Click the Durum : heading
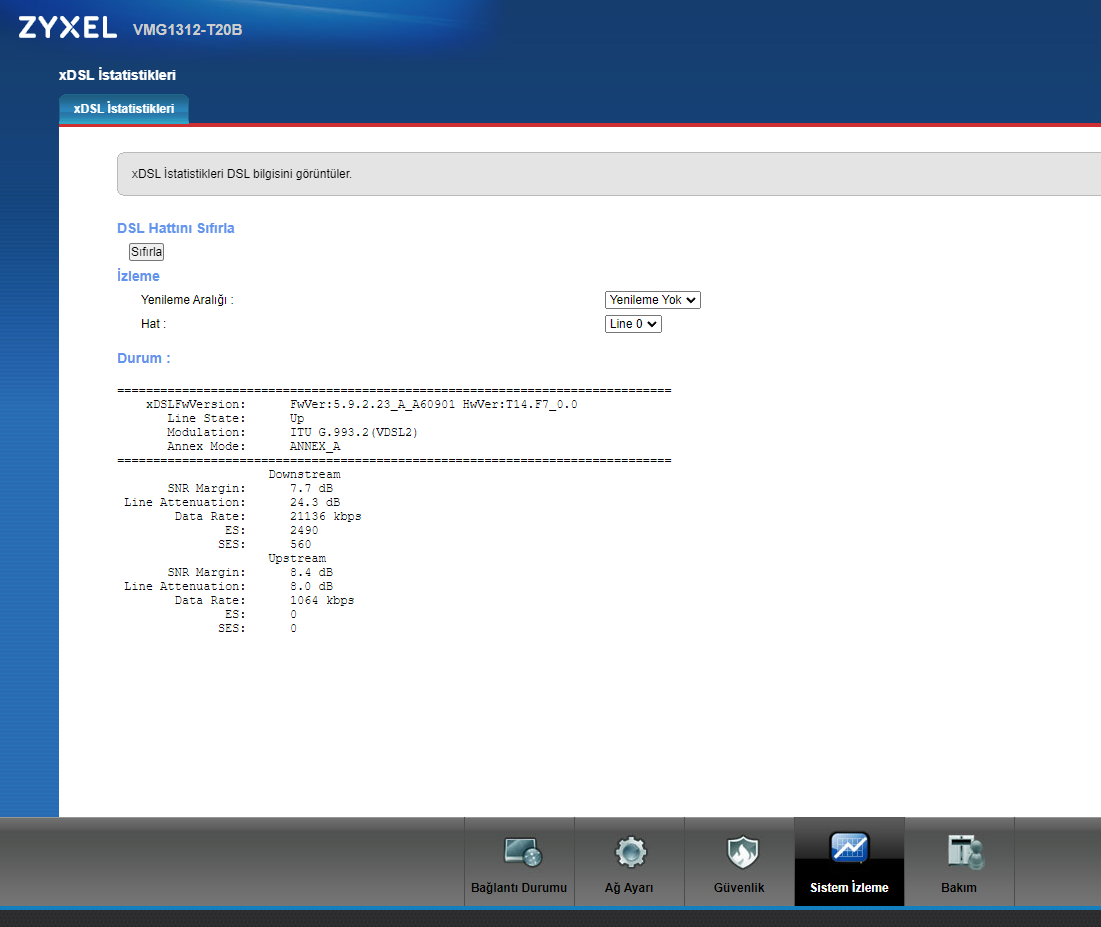 (144, 358)
